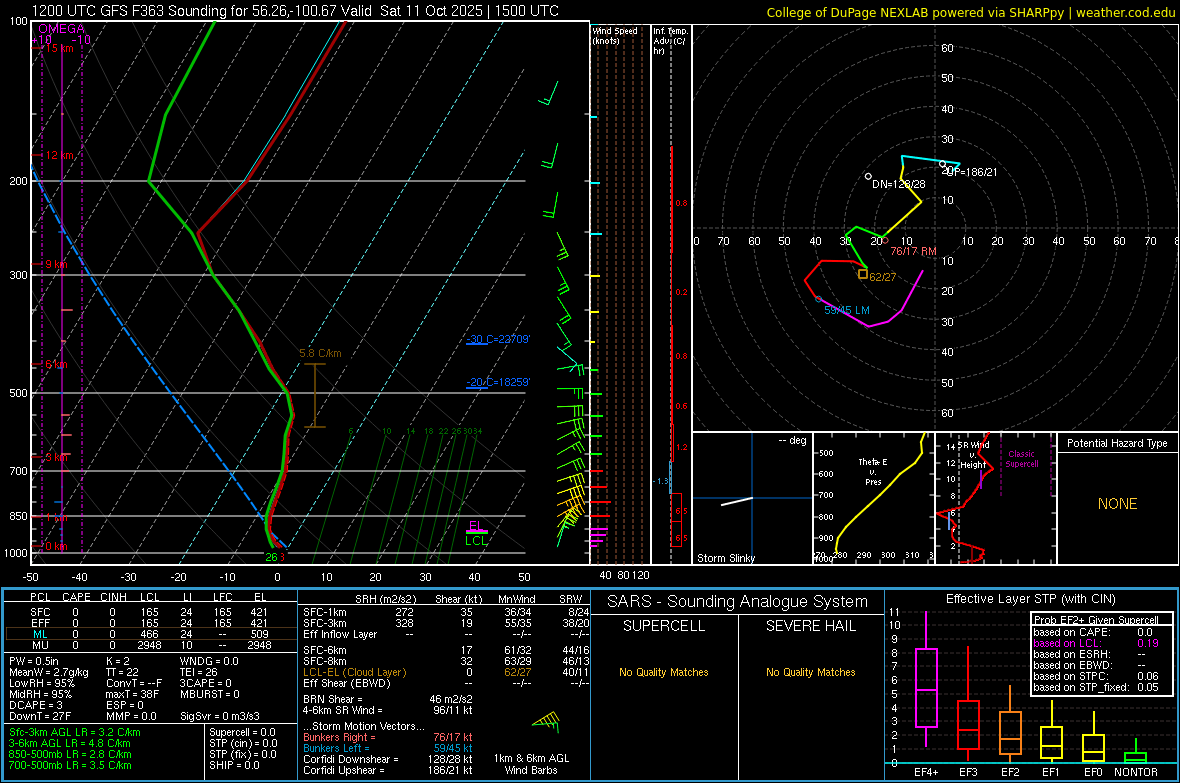Screen dimensions: 1180x783
Task: Click the SARS - Sounding Analogue System title
Action: click(x=738, y=602)
